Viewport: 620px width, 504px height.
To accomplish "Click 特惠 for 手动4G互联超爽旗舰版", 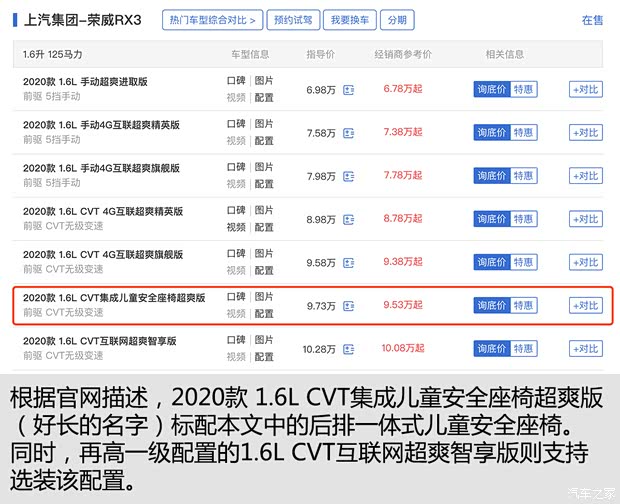I will pyautogui.click(x=523, y=176).
